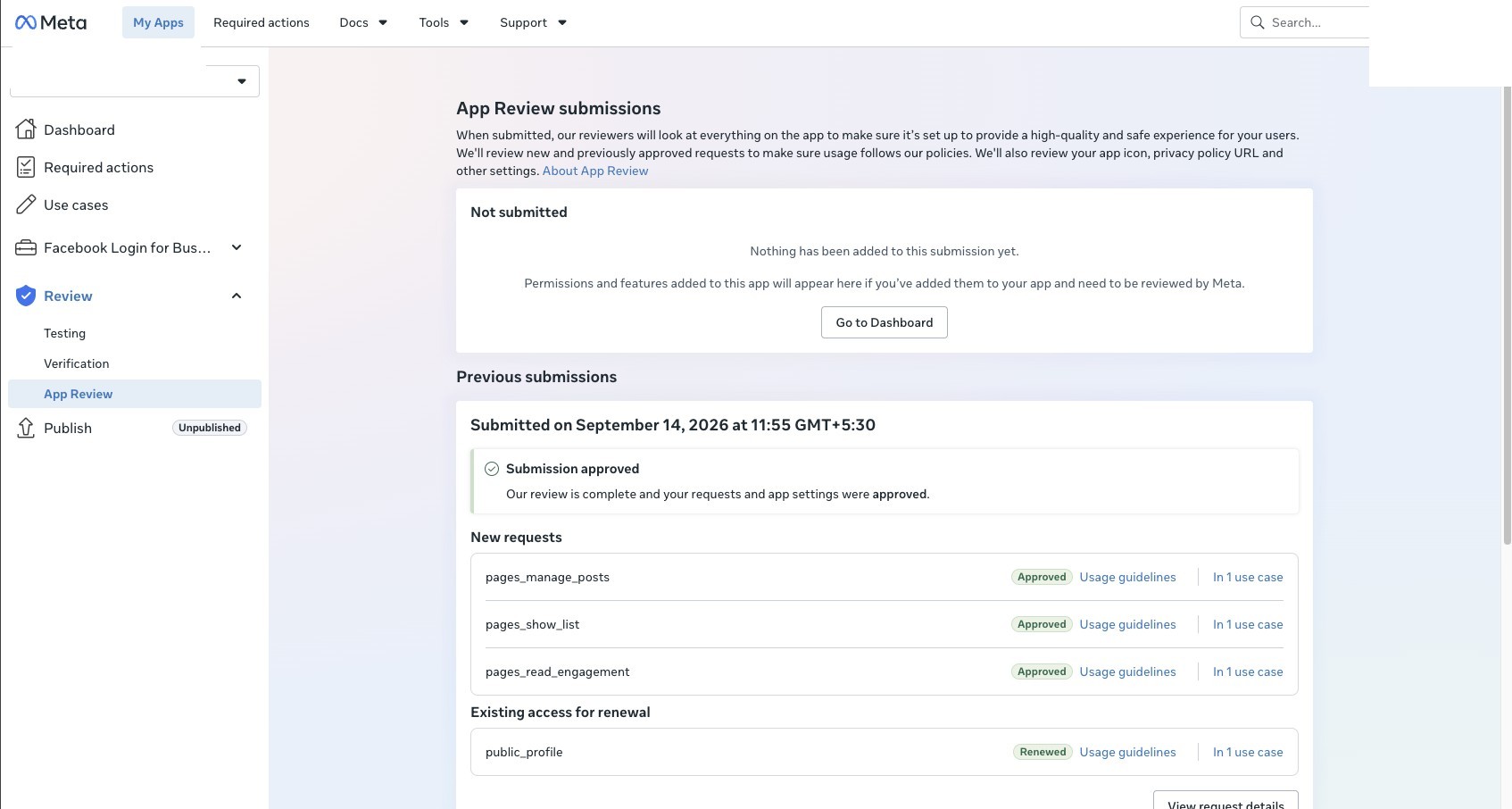Viewport: 1512px width, 809px height.
Task: Click the Dashboard house icon
Action: tap(26, 129)
